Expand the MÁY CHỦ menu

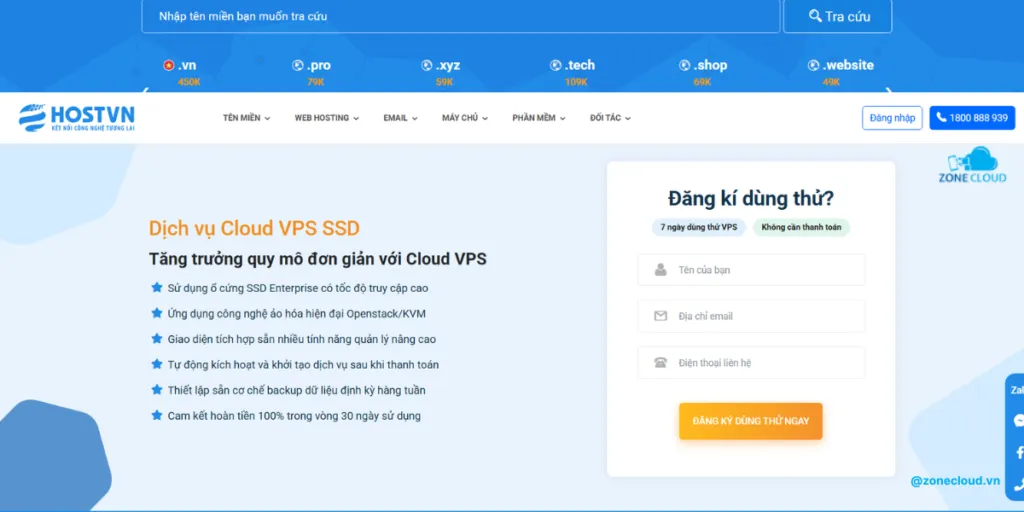[x=464, y=118]
